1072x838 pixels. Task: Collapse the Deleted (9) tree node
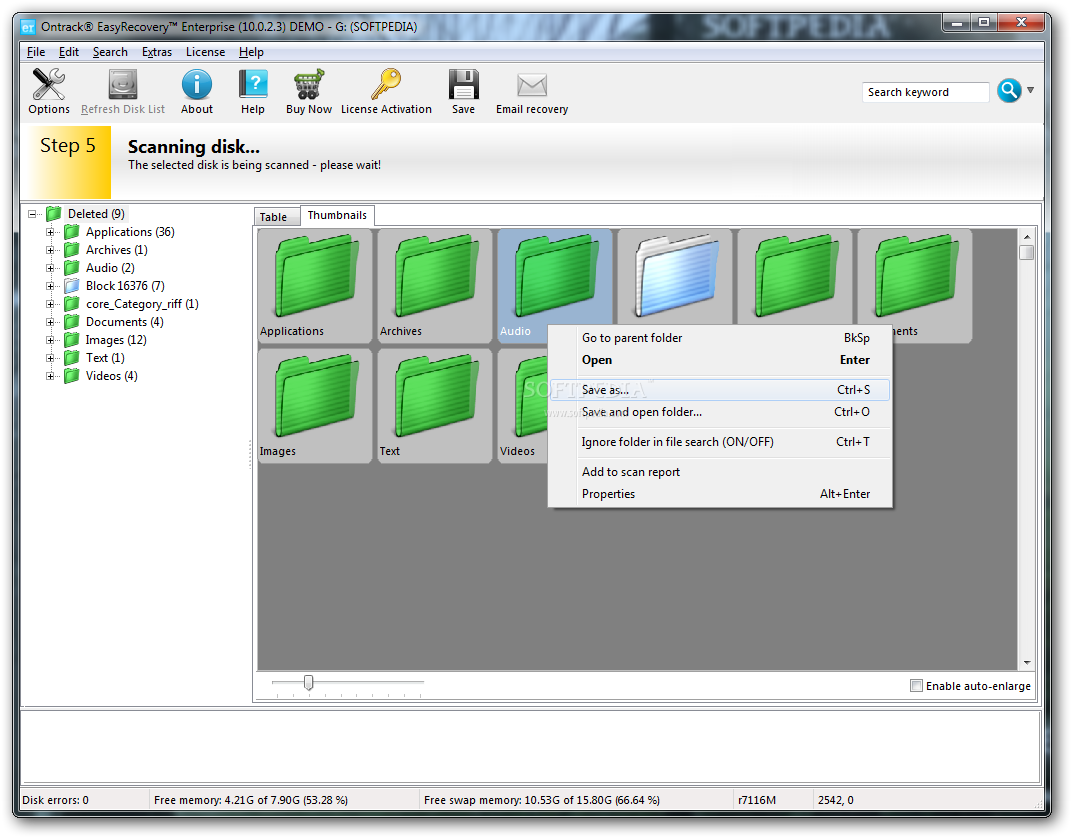point(32,214)
